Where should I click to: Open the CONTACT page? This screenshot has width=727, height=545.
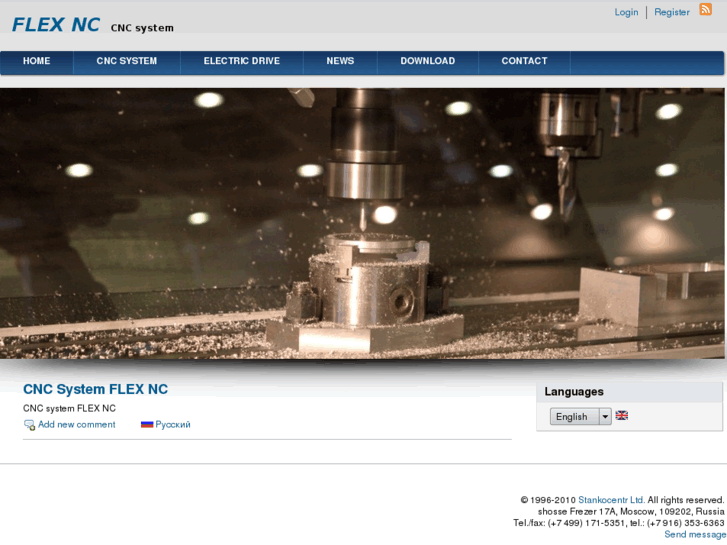click(524, 61)
